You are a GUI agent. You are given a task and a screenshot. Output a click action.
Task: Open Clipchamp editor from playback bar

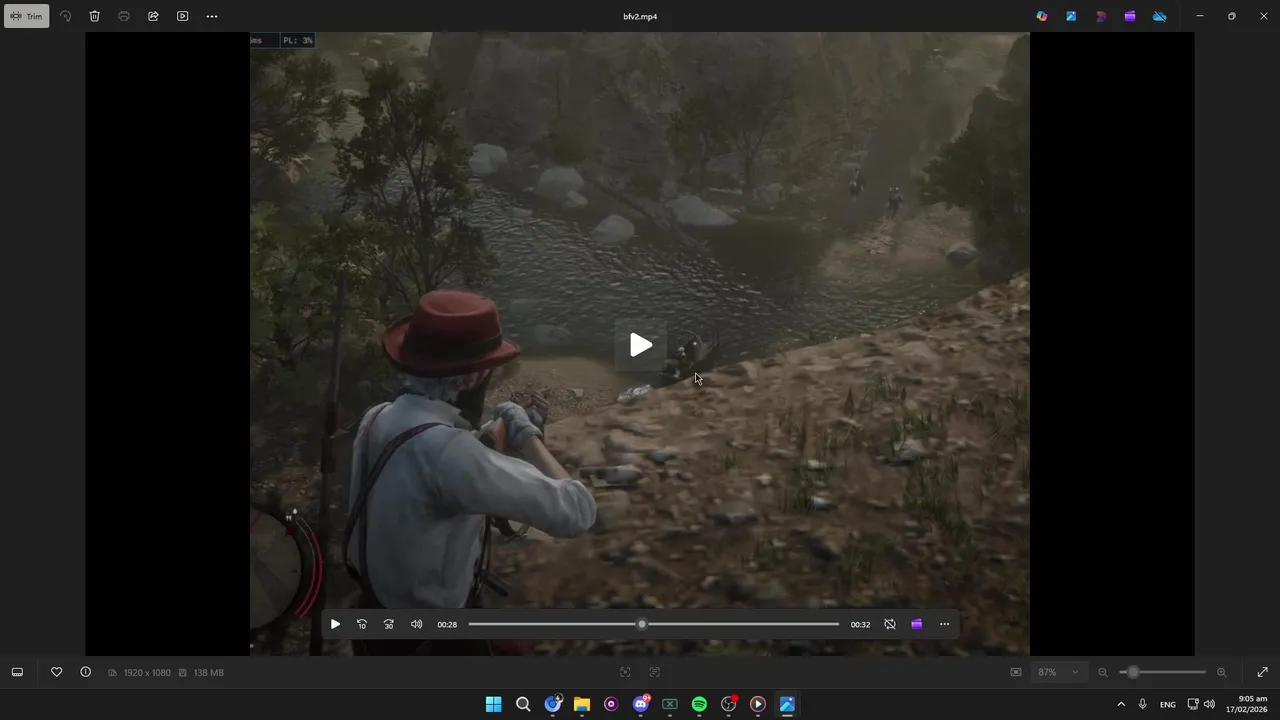coord(917,624)
